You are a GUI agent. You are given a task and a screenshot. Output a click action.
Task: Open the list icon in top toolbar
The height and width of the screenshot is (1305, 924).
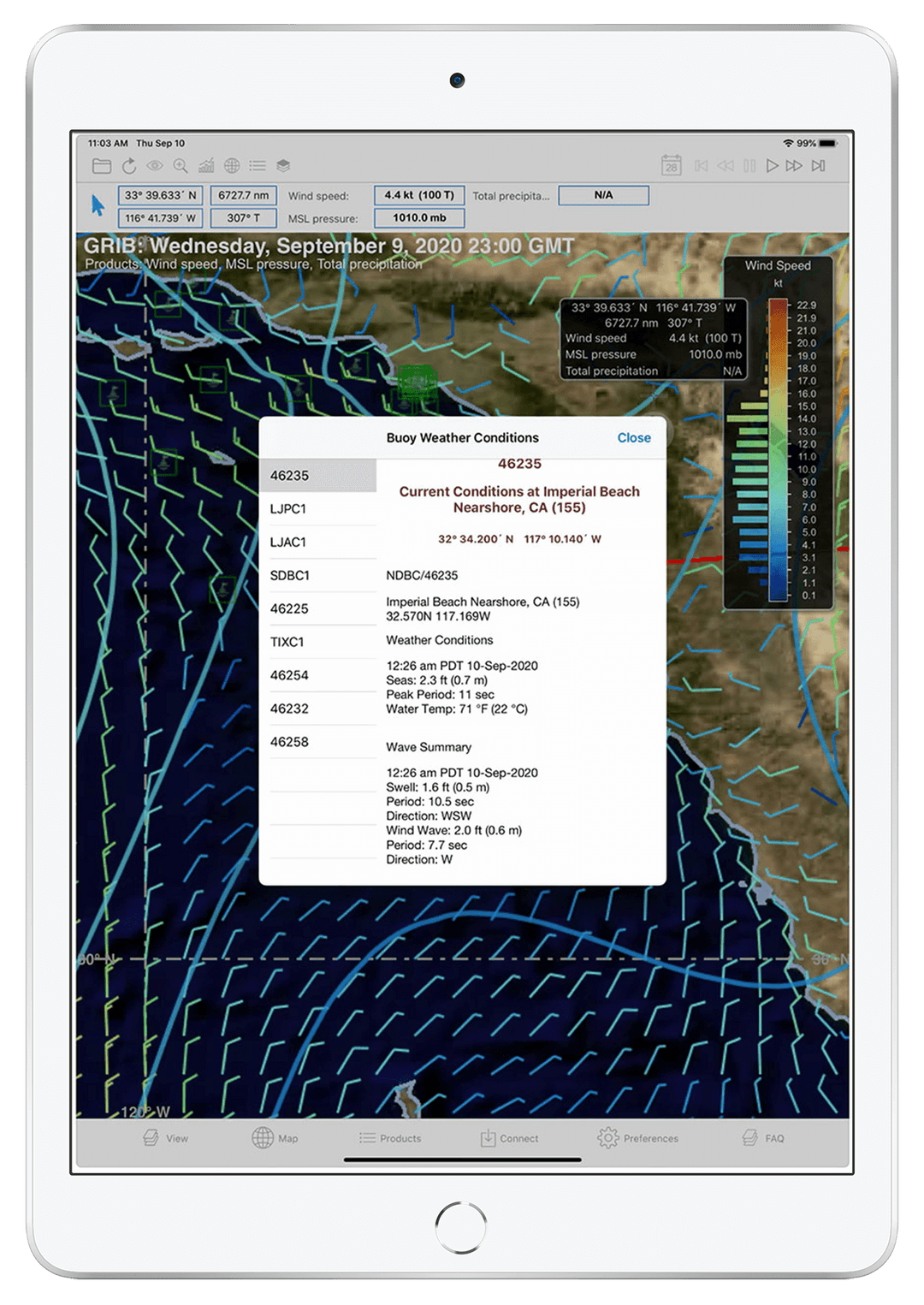click(258, 166)
